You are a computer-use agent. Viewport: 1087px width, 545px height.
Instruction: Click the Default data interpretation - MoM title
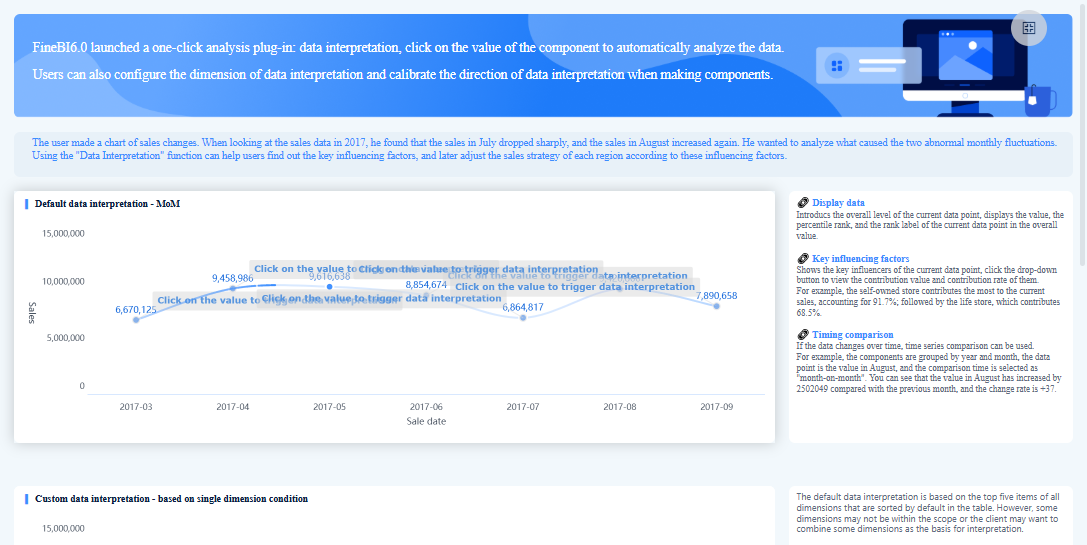pos(107,204)
